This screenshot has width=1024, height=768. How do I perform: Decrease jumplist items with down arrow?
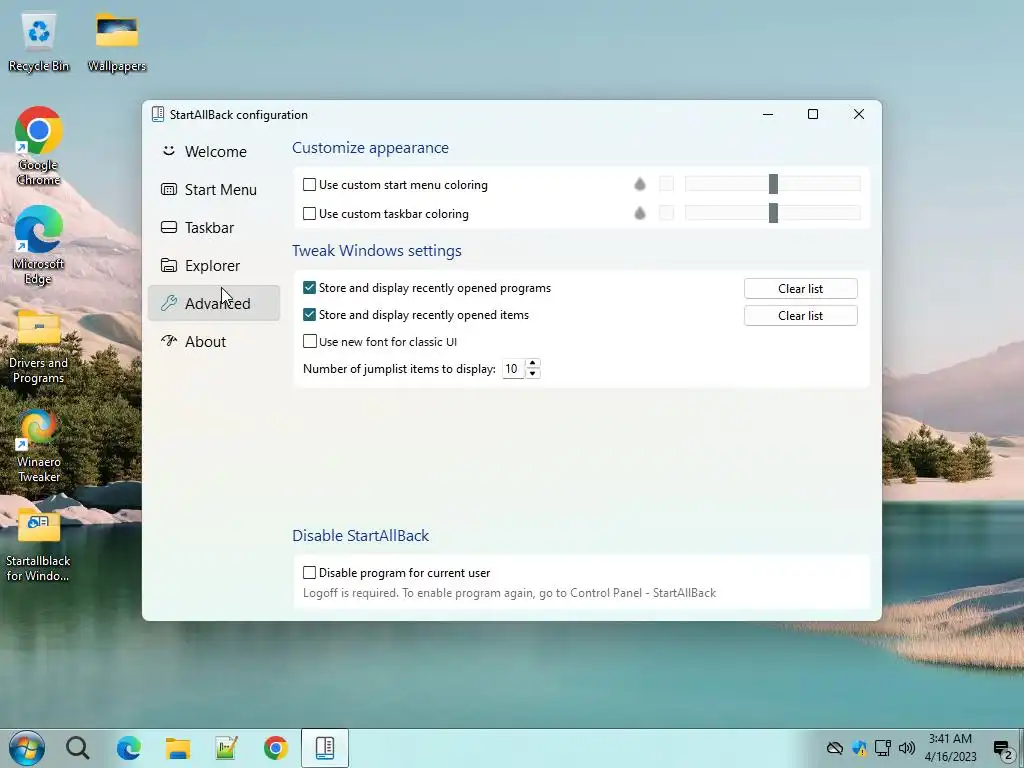533,374
